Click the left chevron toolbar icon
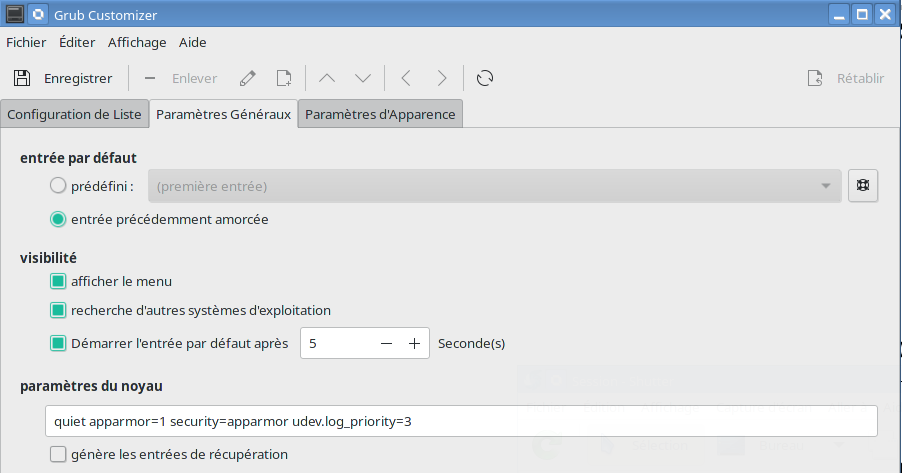This screenshot has width=902, height=473. (x=406, y=78)
